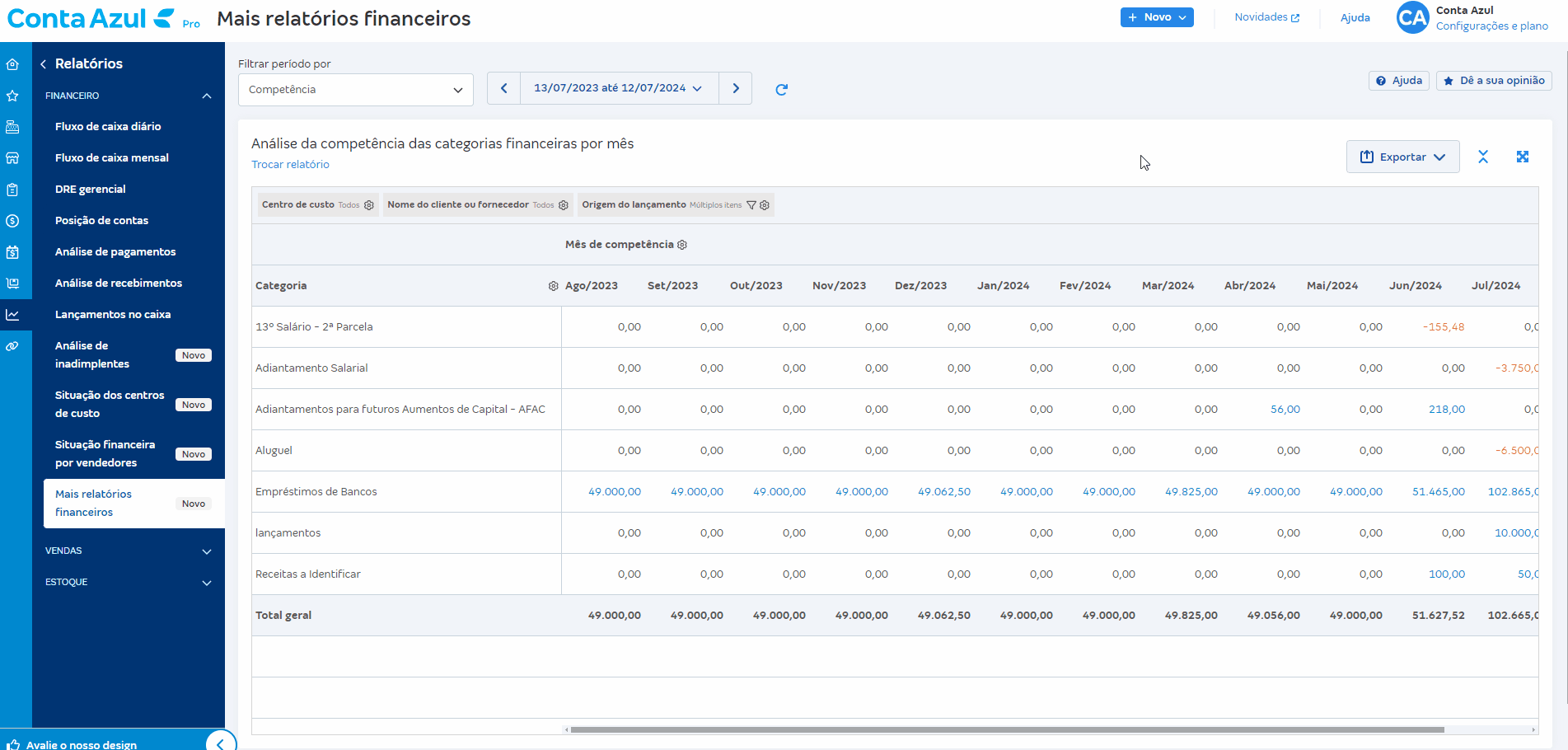This screenshot has width=1568, height=750.
Task: Open Posição de contas report
Action: click(101, 220)
